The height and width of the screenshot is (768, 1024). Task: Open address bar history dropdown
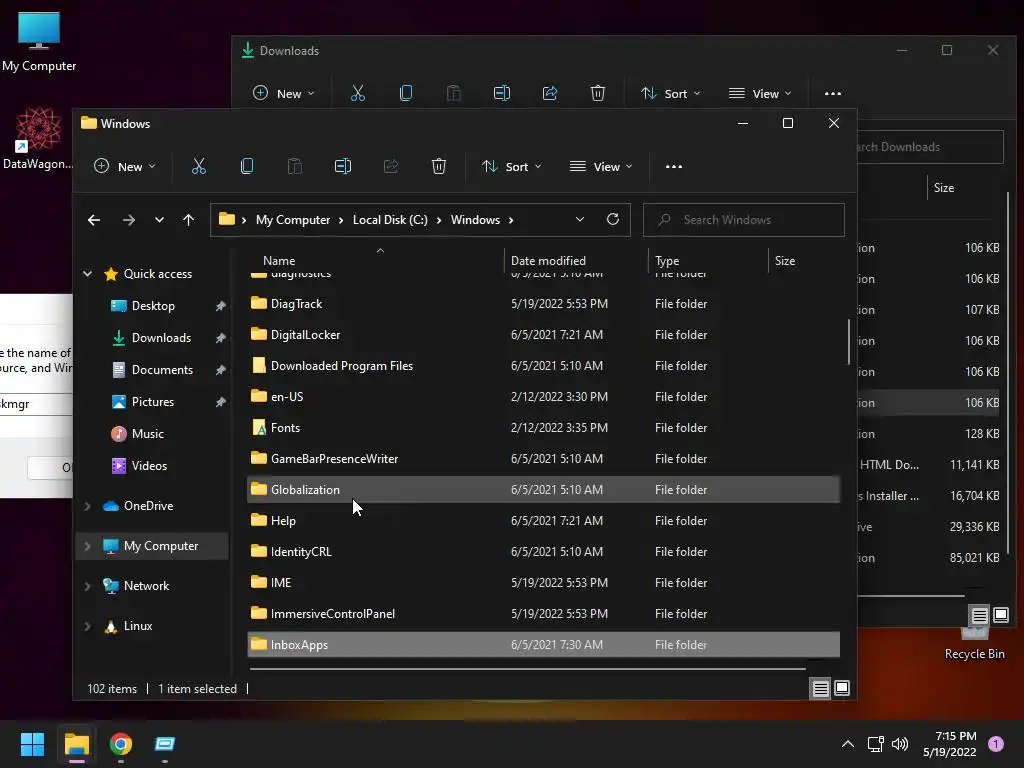[x=580, y=219]
